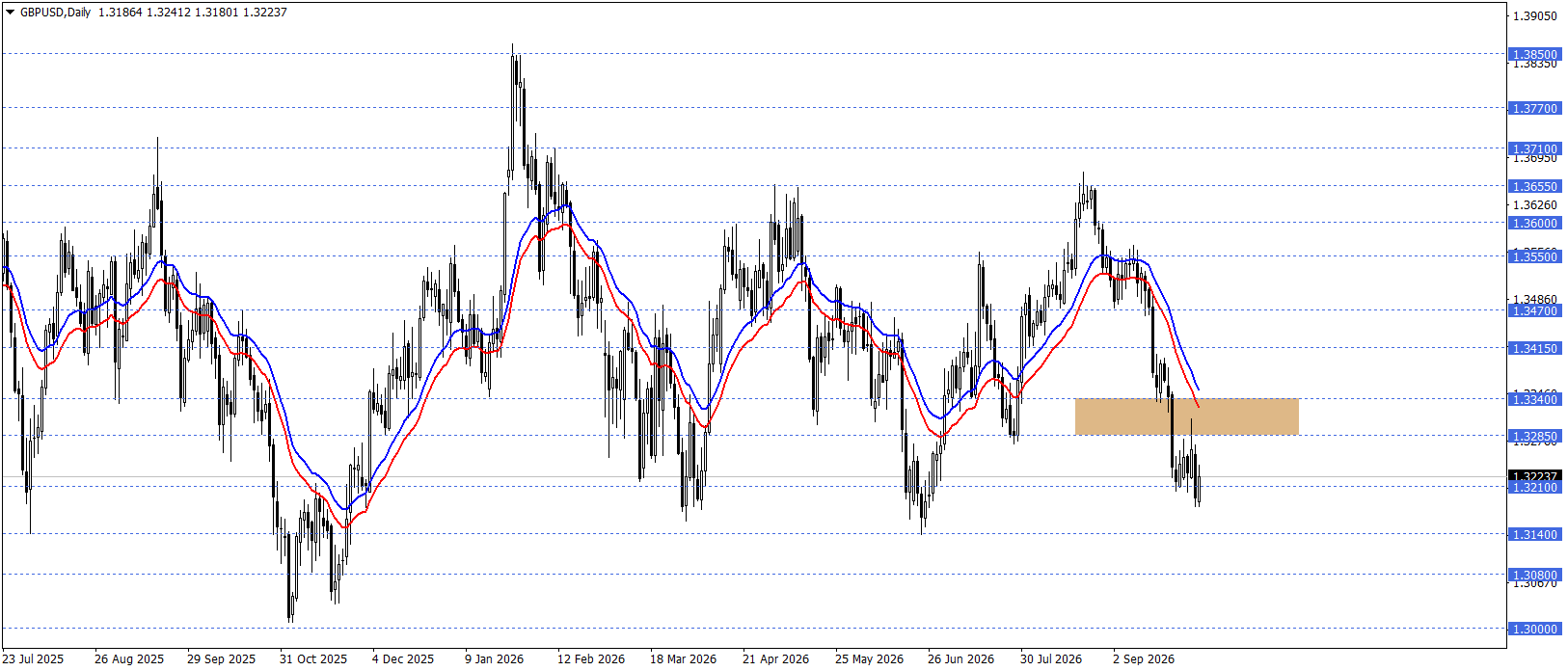The height and width of the screenshot is (671, 1568).
Task: Select the 1.36000 level price label
Action: pyautogui.click(x=1534, y=223)
